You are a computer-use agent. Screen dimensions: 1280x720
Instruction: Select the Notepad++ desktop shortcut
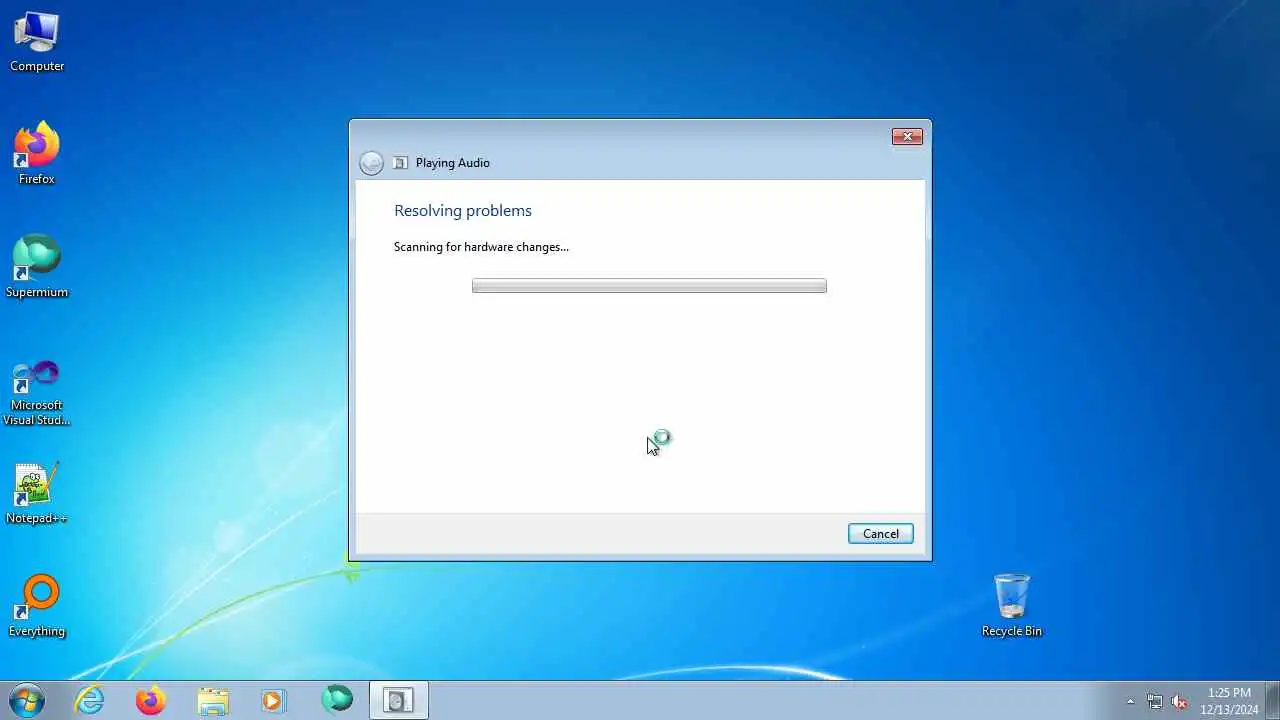(37, 493)
